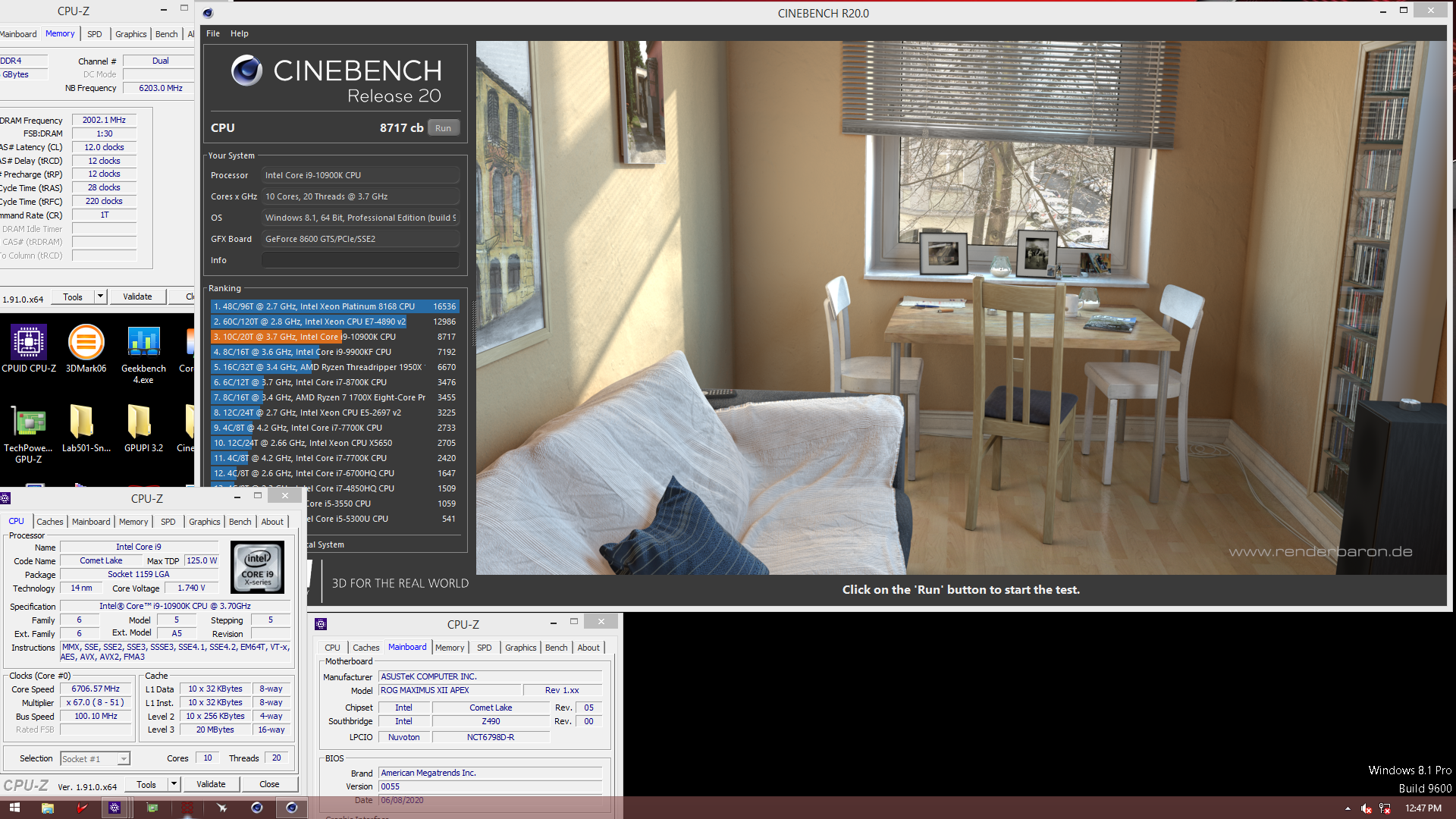Open the CPUID CPU-Z desktop shortcut
This screenshot has width=1456, height=819.
click(29, 349)
